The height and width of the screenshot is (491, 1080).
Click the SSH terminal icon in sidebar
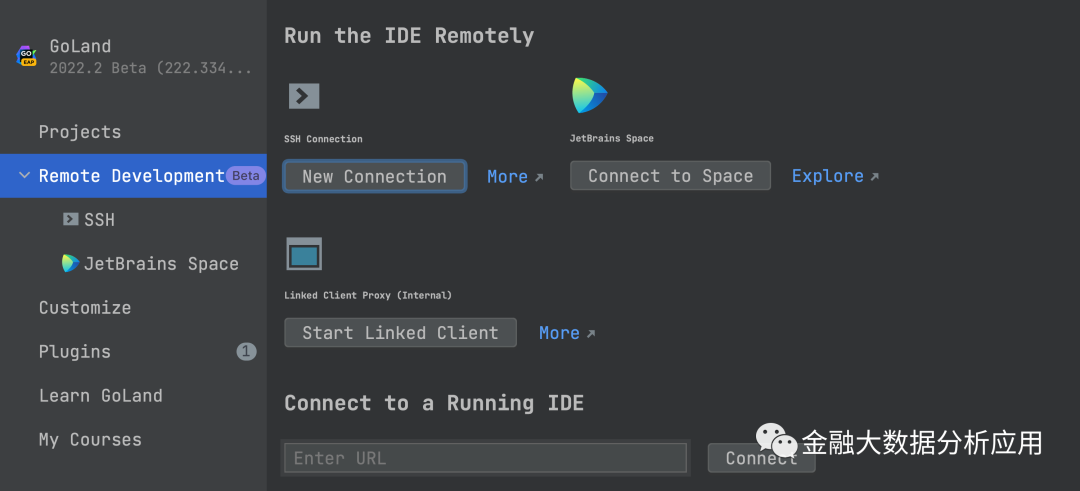pos(70,220)
